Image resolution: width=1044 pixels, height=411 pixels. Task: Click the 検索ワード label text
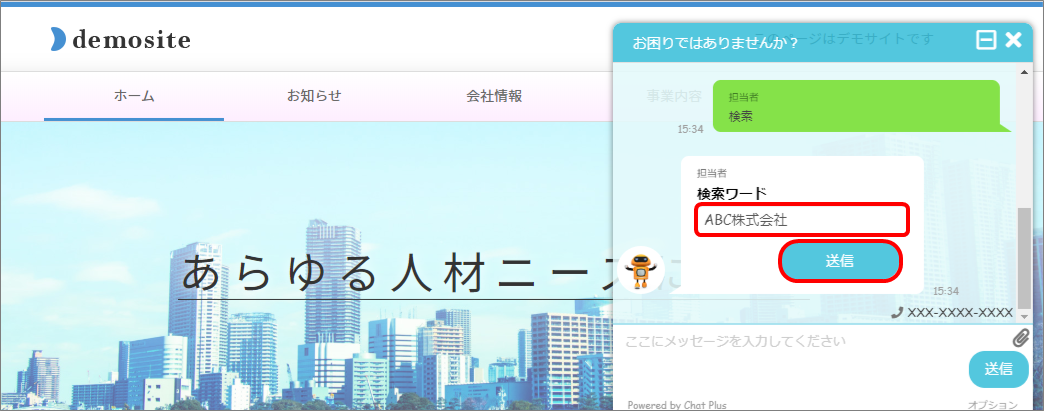tap(732, 194)
